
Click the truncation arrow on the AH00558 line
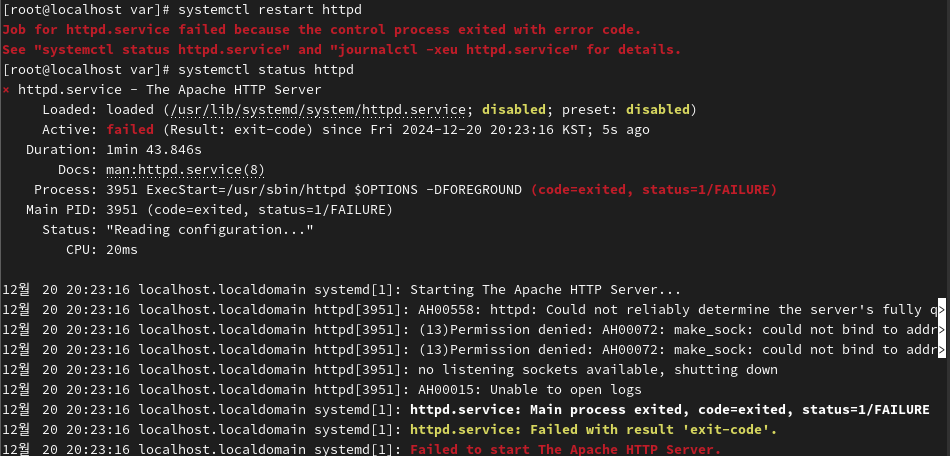[x=942, y=310]
